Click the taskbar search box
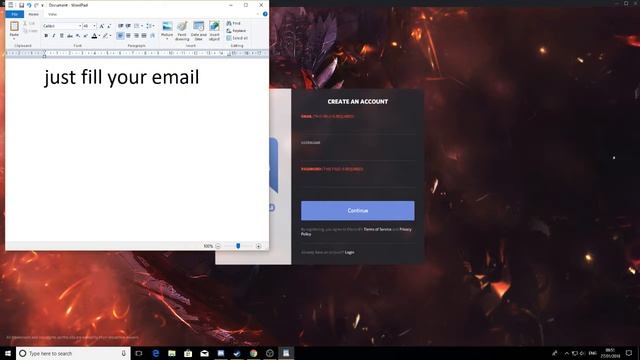640x360 pixels. 73,353
